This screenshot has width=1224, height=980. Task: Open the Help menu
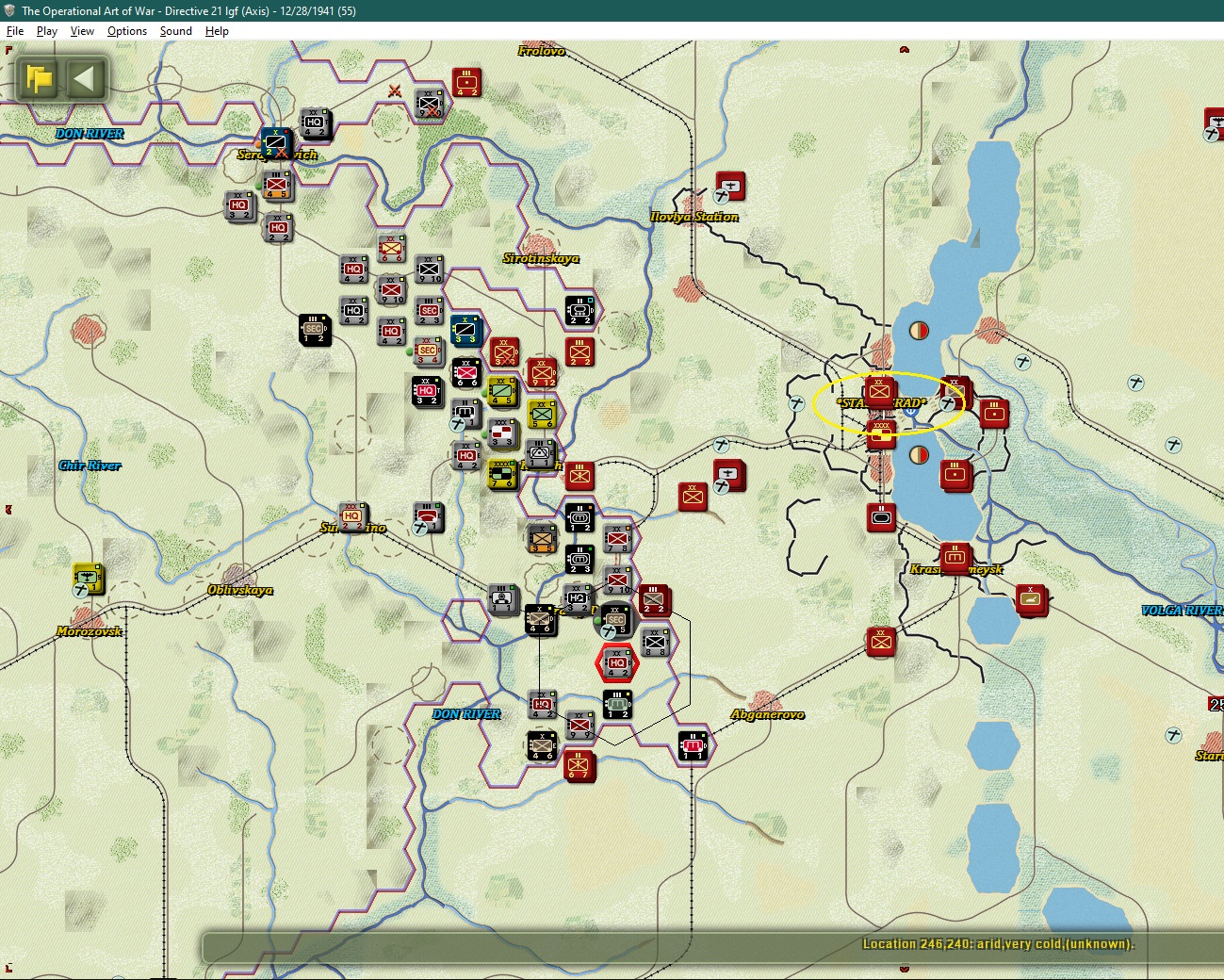point(217,31)
